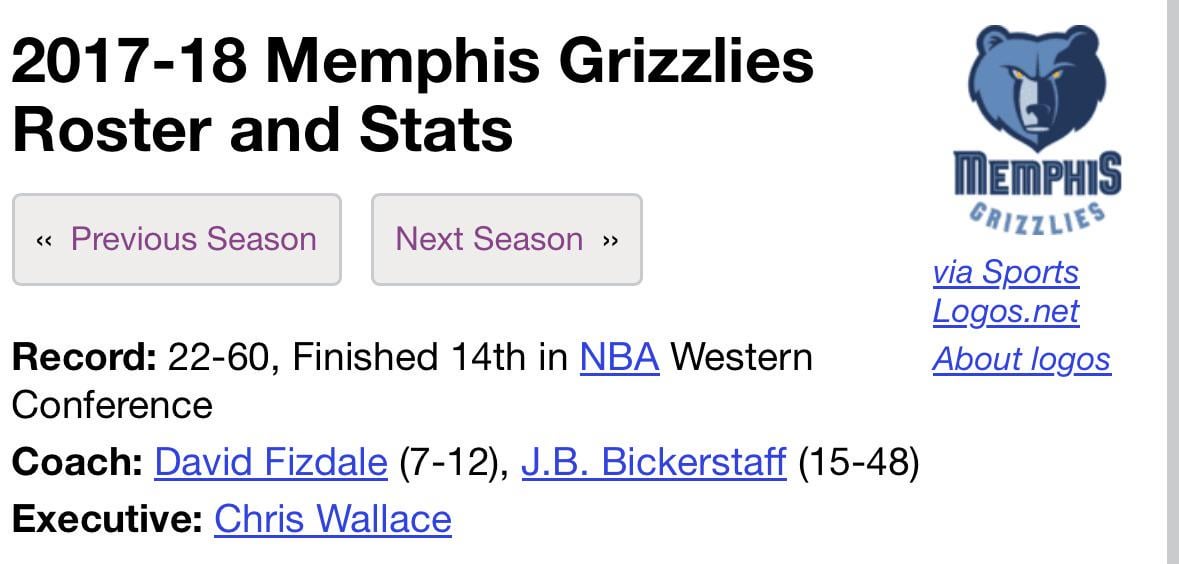Open the About logos link
Screen dimensions: 1179x564
[x=1021, y=359]
